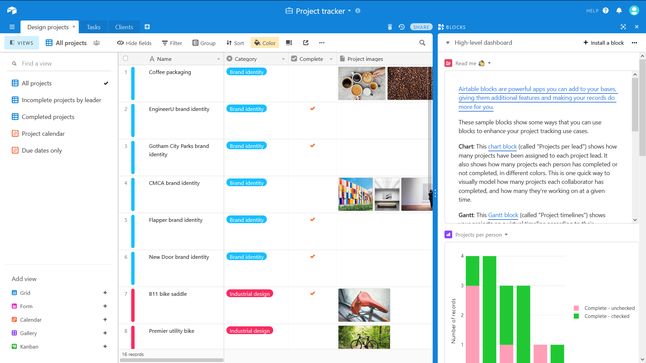Viewport: 646px width, 363px height.
Task: Add a new table with plus icon
Action: tap(147, 27)
